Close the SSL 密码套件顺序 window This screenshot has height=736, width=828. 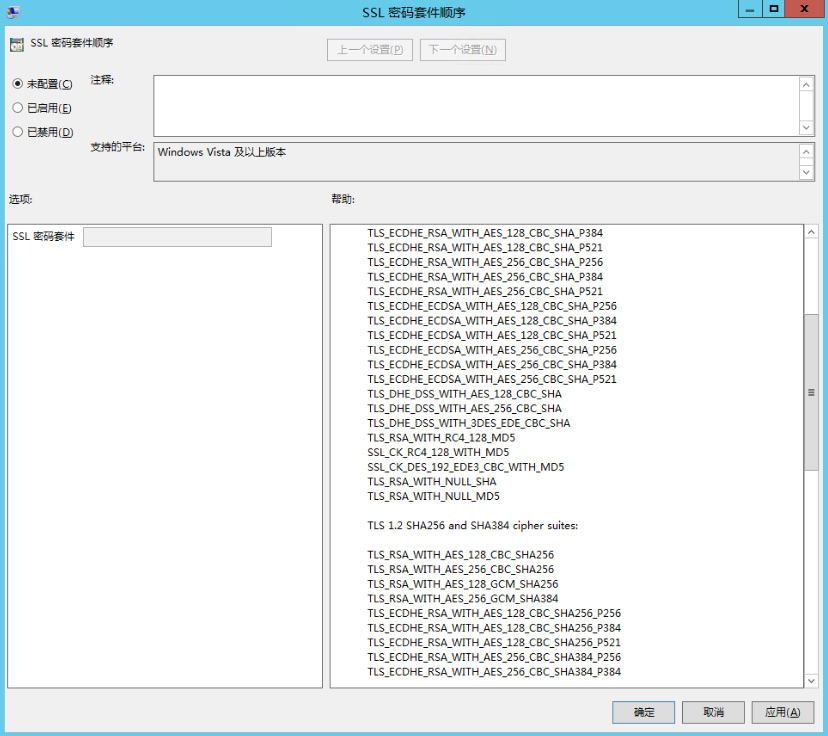point(803,9)
